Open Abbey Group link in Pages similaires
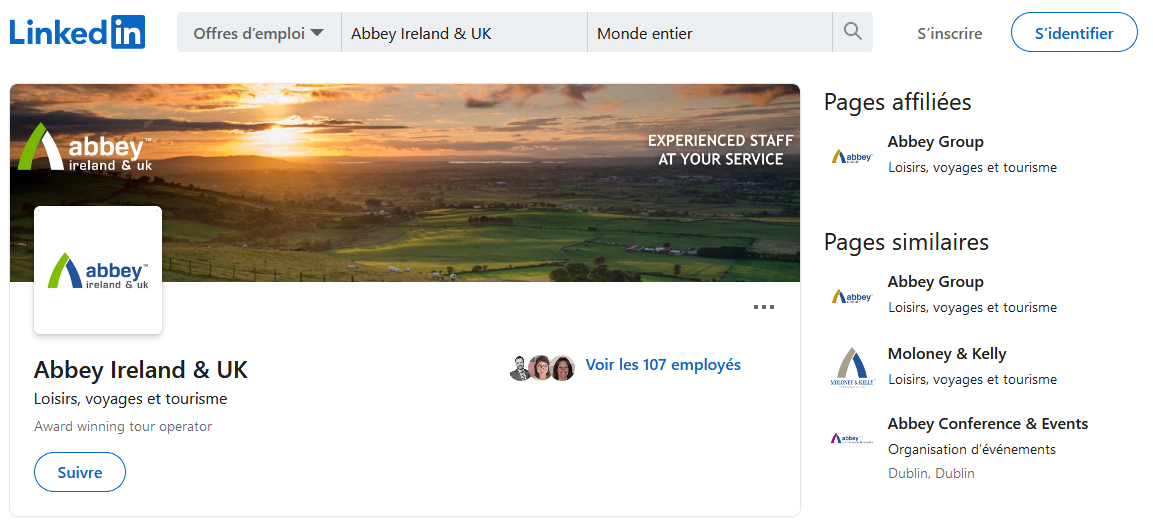This screenshot has width=1153, height=530. [935, 282]
